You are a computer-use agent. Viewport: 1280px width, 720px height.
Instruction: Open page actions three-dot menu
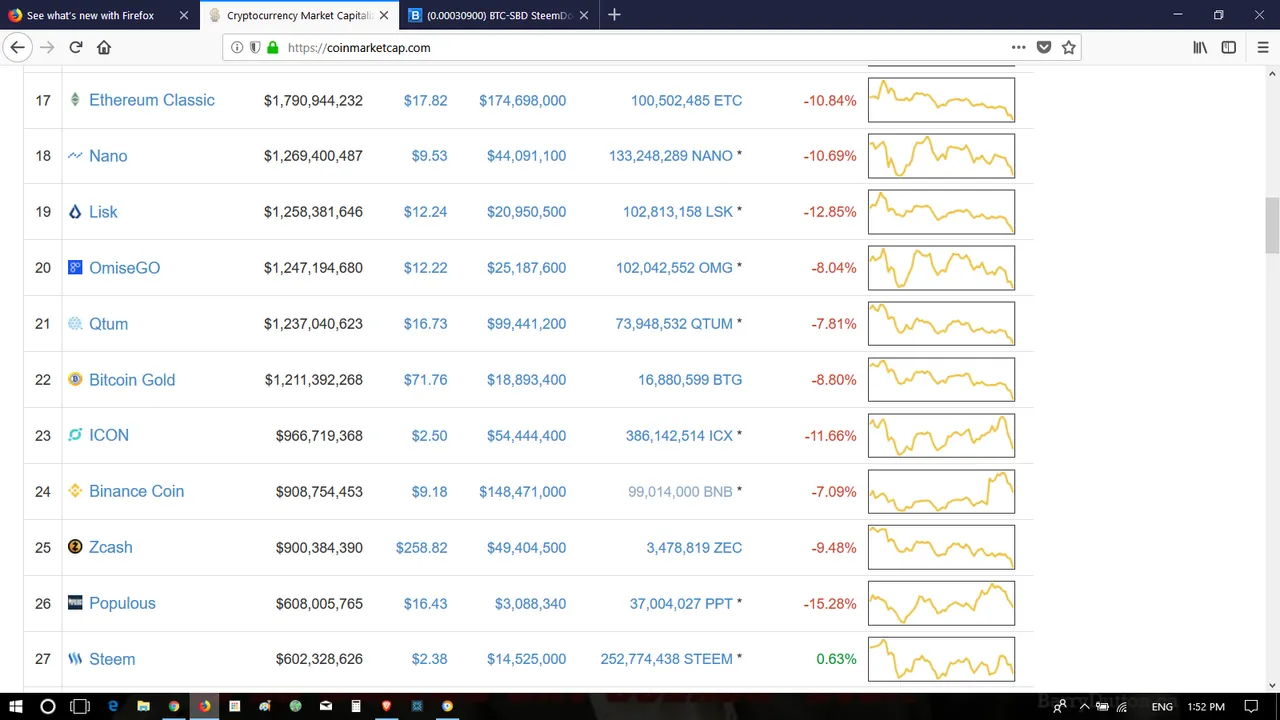[x=1018, y=47]
